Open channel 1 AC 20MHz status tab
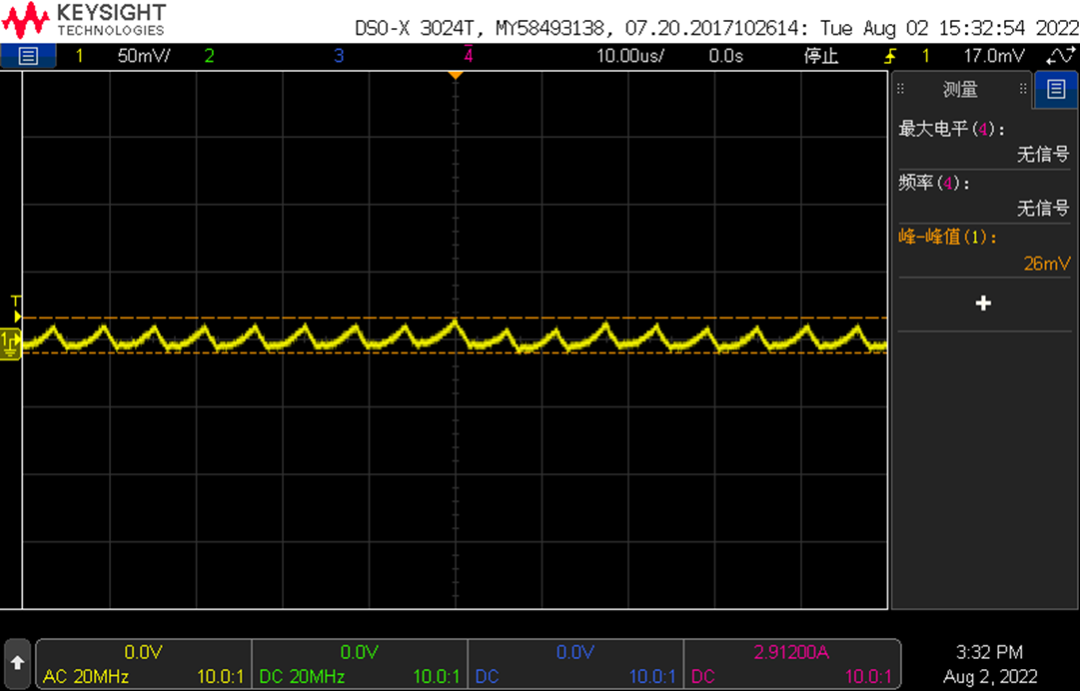 point(143,663)
